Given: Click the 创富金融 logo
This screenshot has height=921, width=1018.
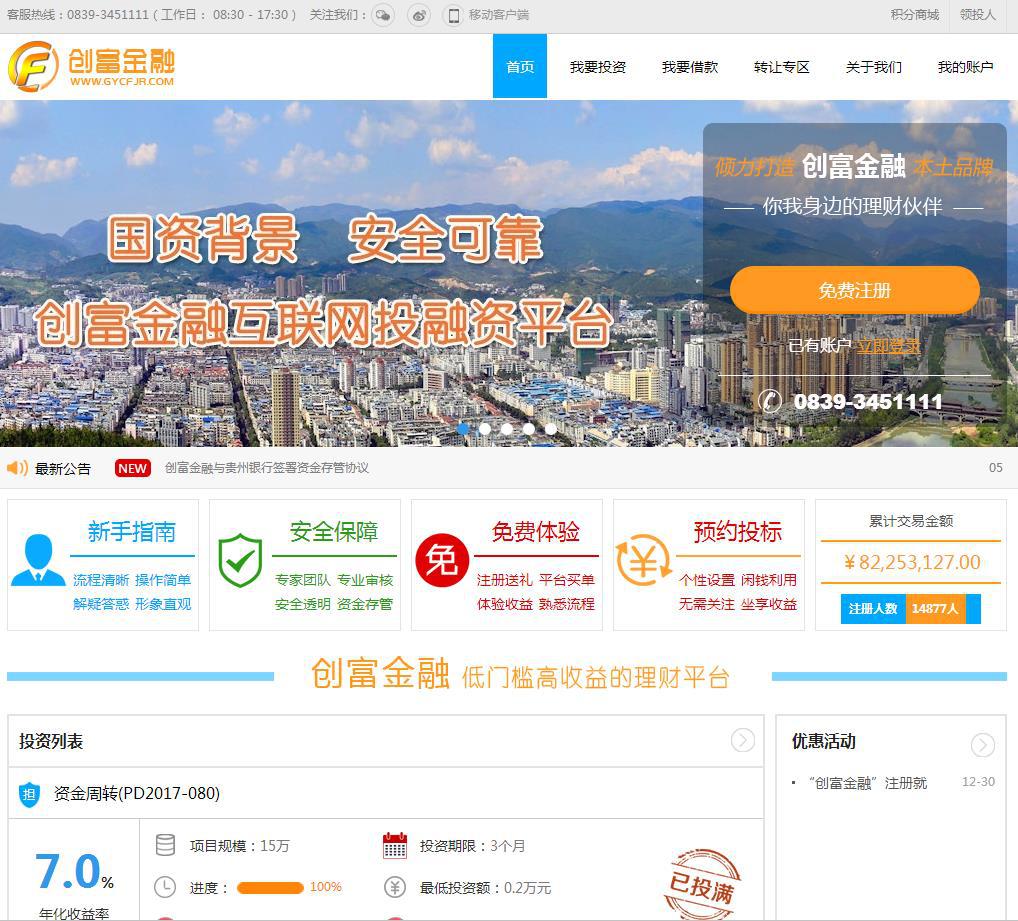Looking at the screenshot, I should click(91, 67).
